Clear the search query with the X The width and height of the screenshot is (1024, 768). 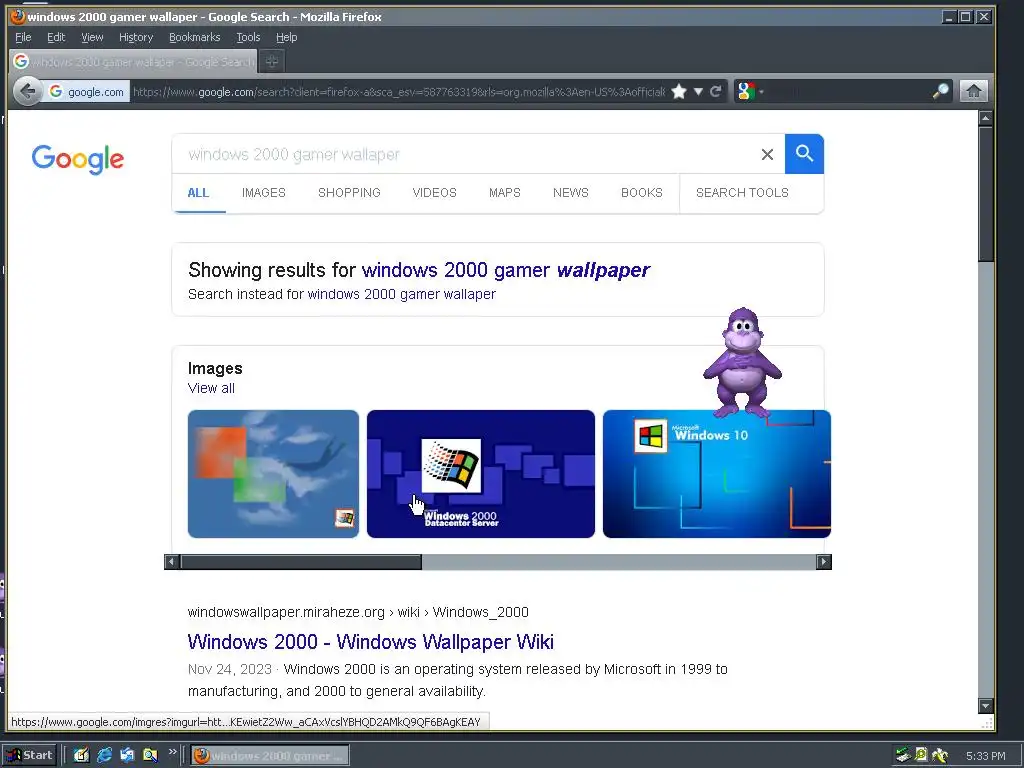[x=767, y=154]
